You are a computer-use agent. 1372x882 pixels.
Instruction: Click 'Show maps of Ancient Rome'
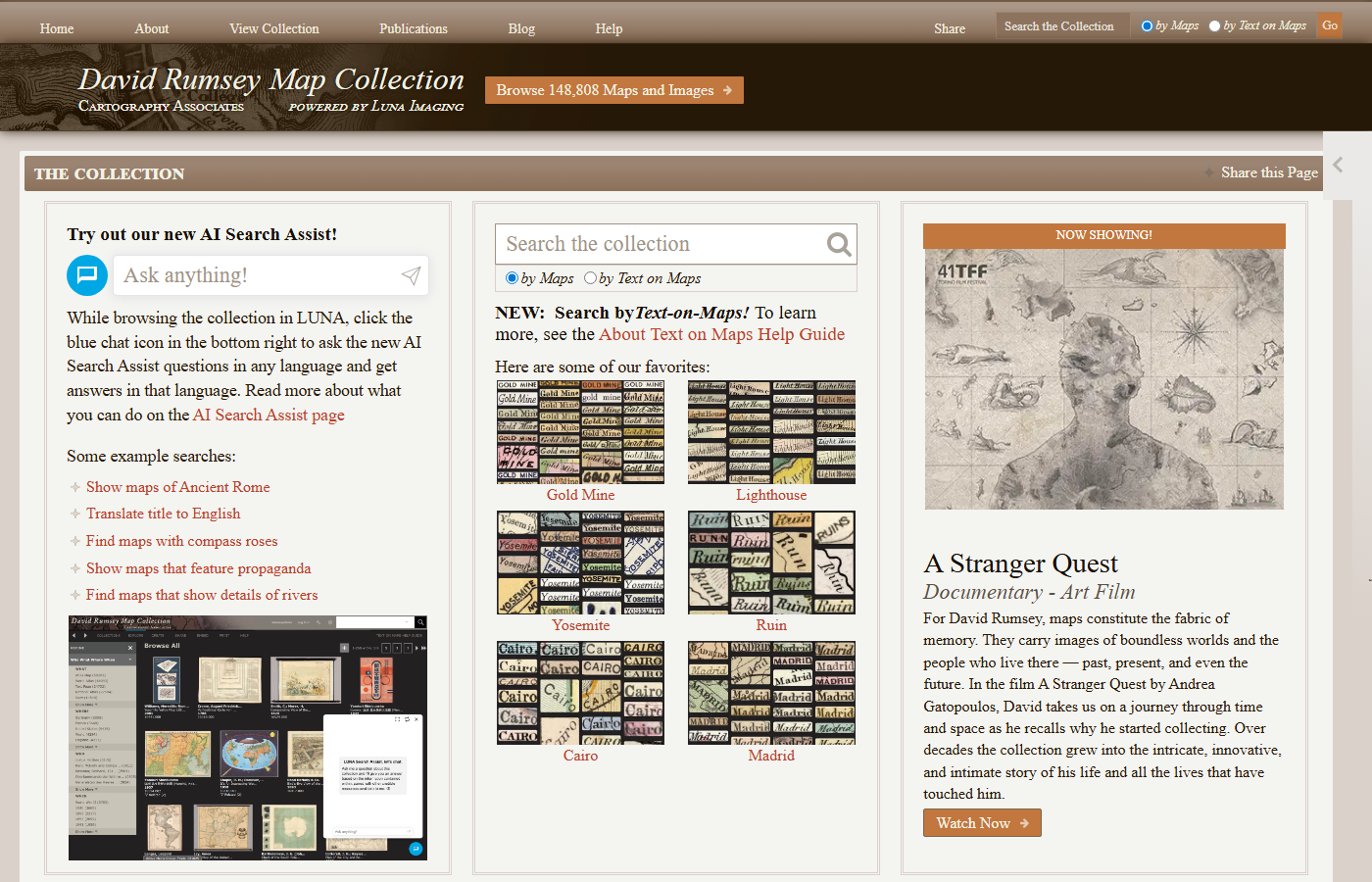click(x=177, y=487)
